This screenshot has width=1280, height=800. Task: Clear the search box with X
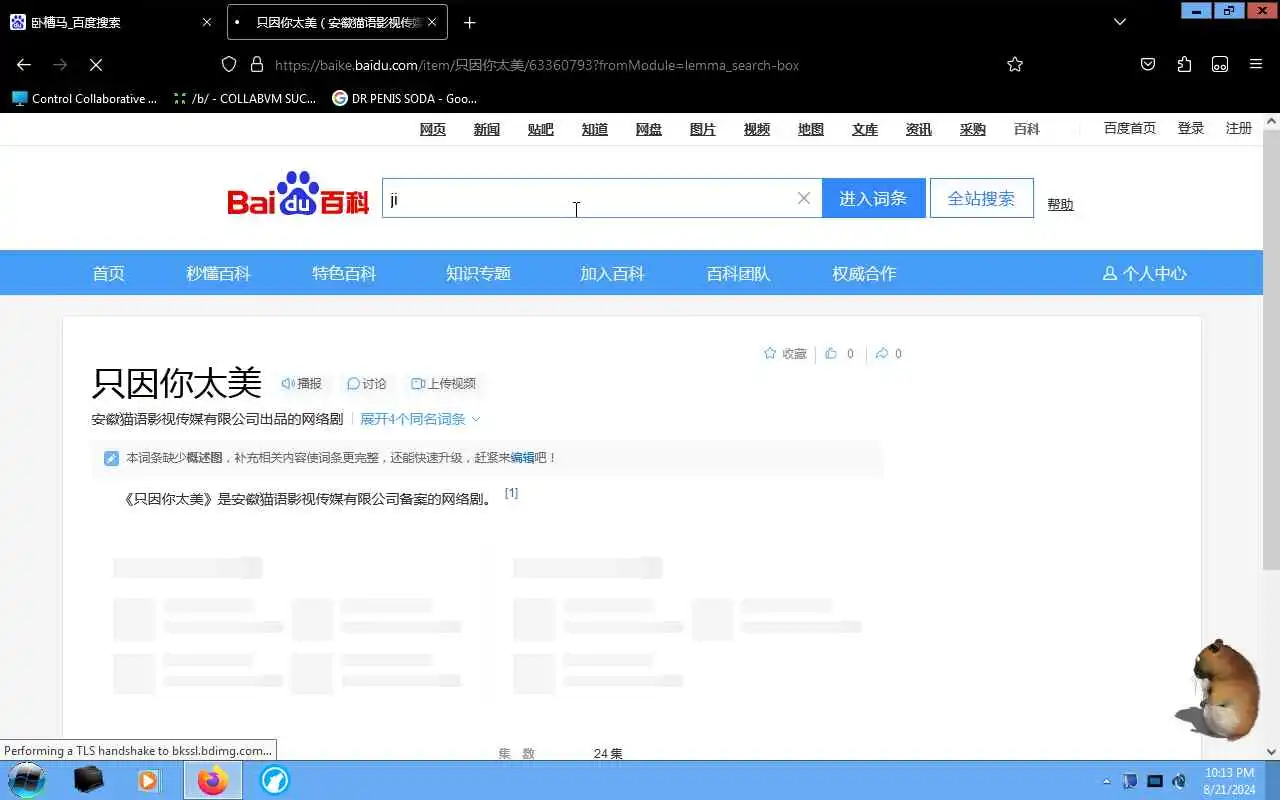(803, 198)
